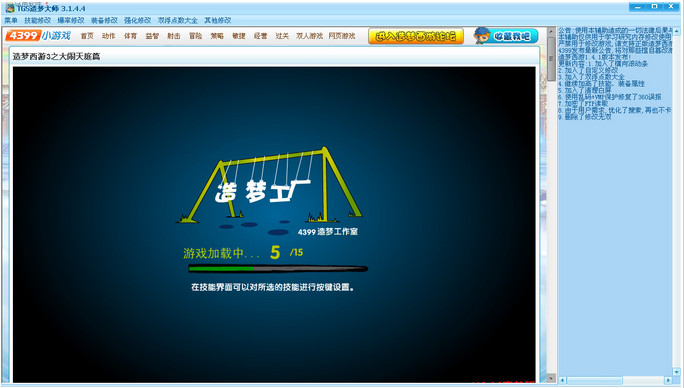Screen dimensions: 684x388
Task: Open the 益智 game category
Action: coord(152,36)
